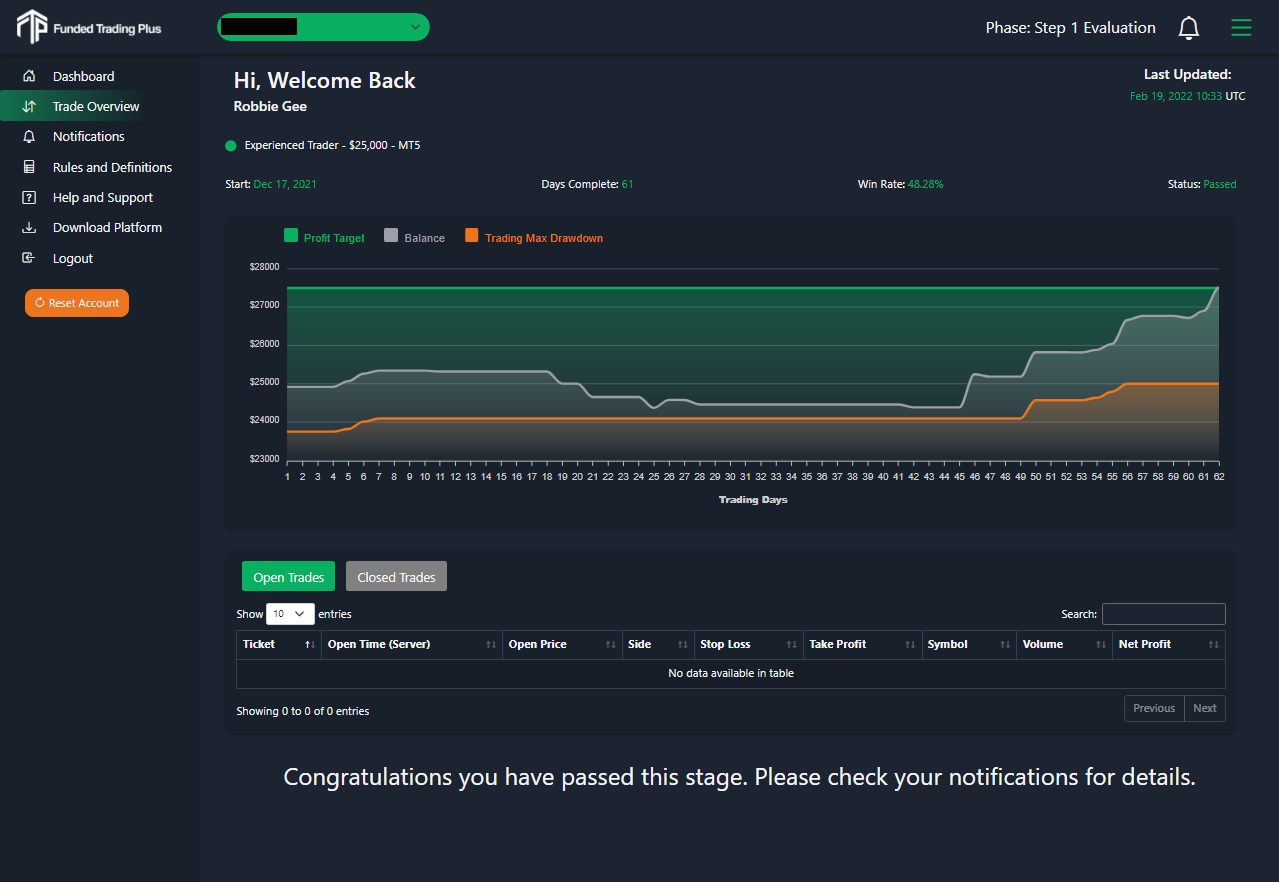Click the Help and Support question icon
Image resolution: width=1279 pixels, height=882 pixels.
29,197
